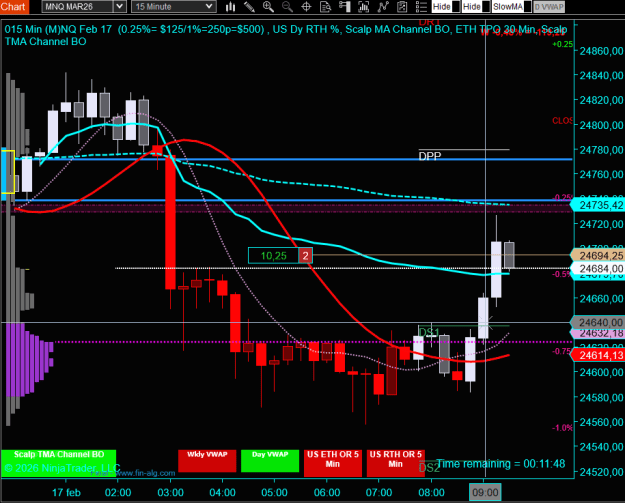Open the strategy performance clipboard icon

(402, 6)
